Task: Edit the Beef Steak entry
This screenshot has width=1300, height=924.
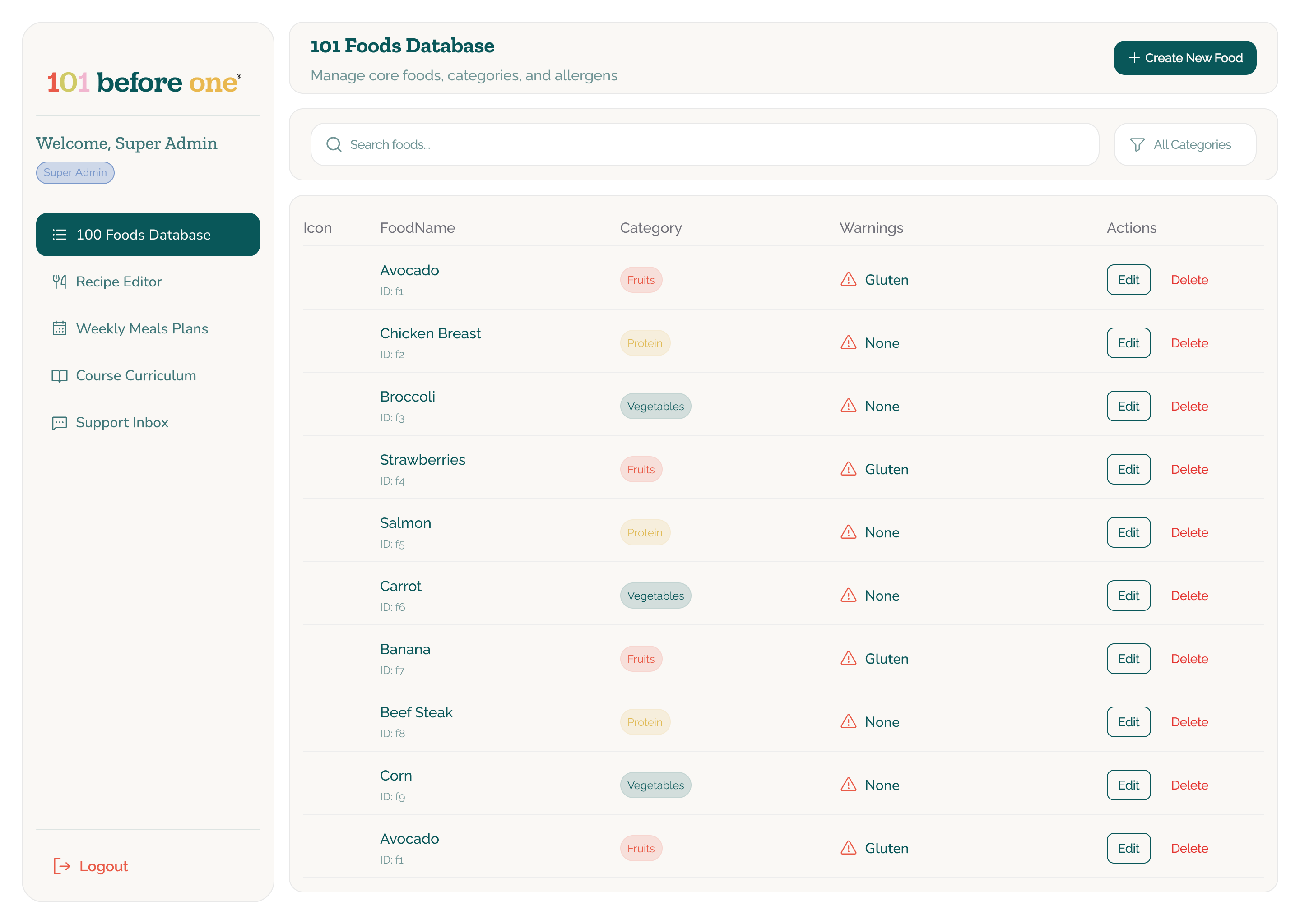Action: [x=1128, y=722]
